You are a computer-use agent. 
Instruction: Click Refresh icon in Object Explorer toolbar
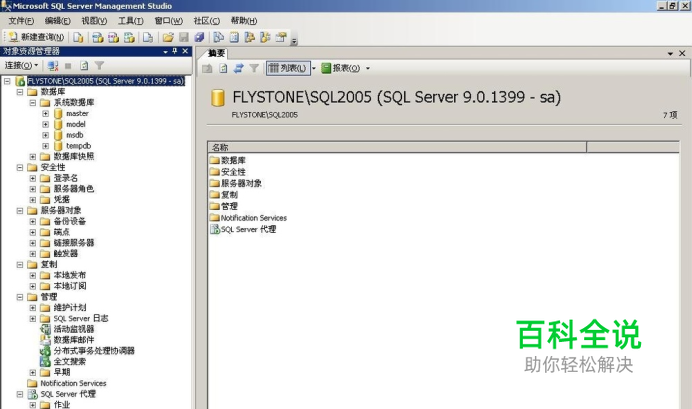(84, 66)
